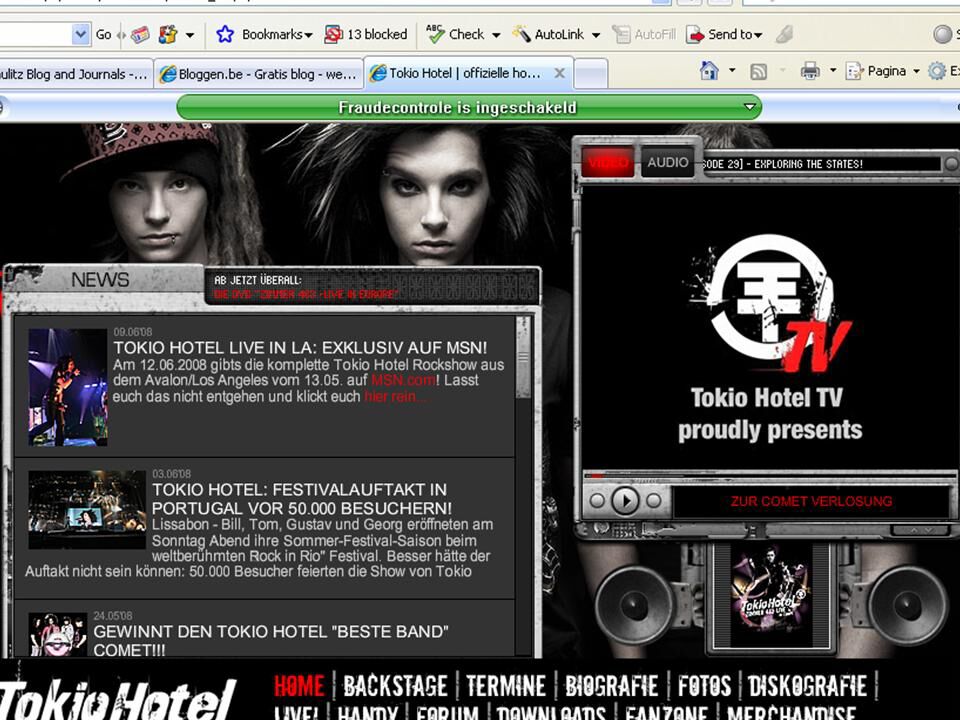This screenshot has width=960, height=720.
Task: Expand the Print options dropdown arrow
Action: pos(833,71)
